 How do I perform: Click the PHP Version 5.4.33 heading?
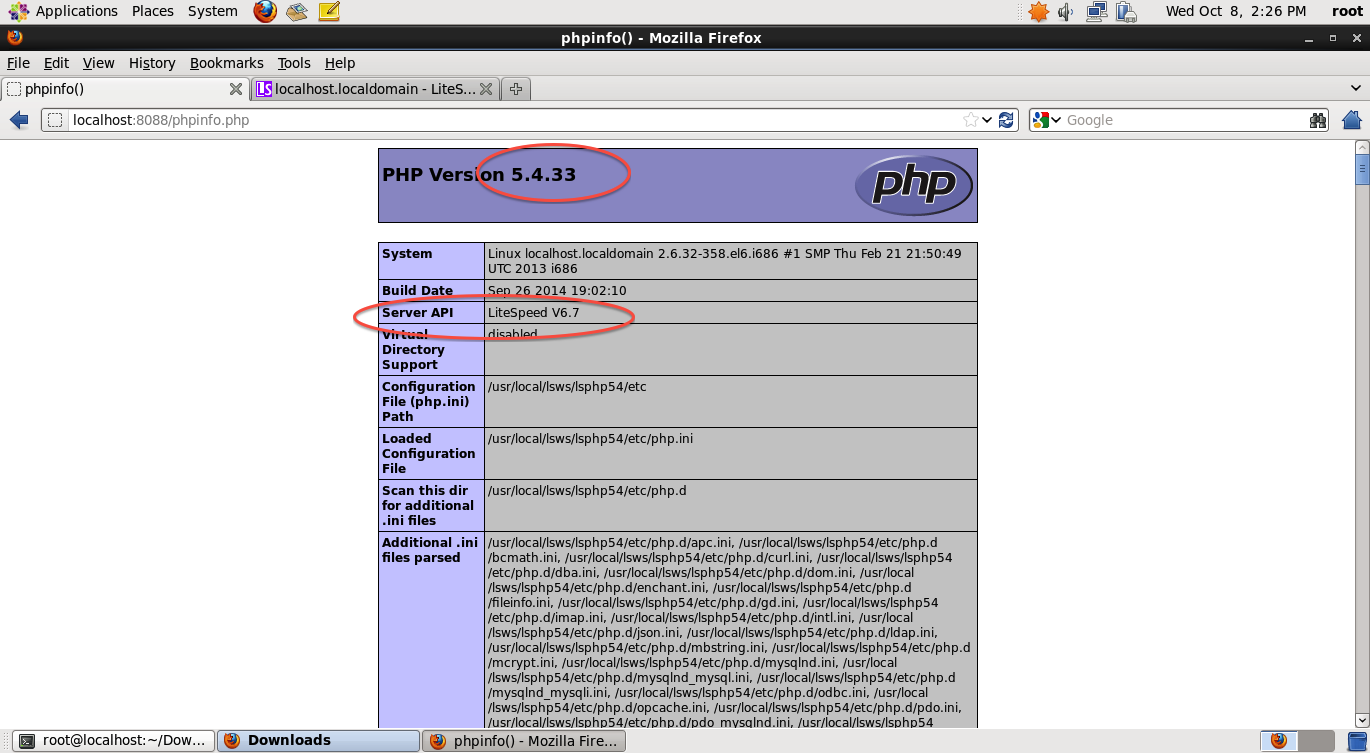479,175
